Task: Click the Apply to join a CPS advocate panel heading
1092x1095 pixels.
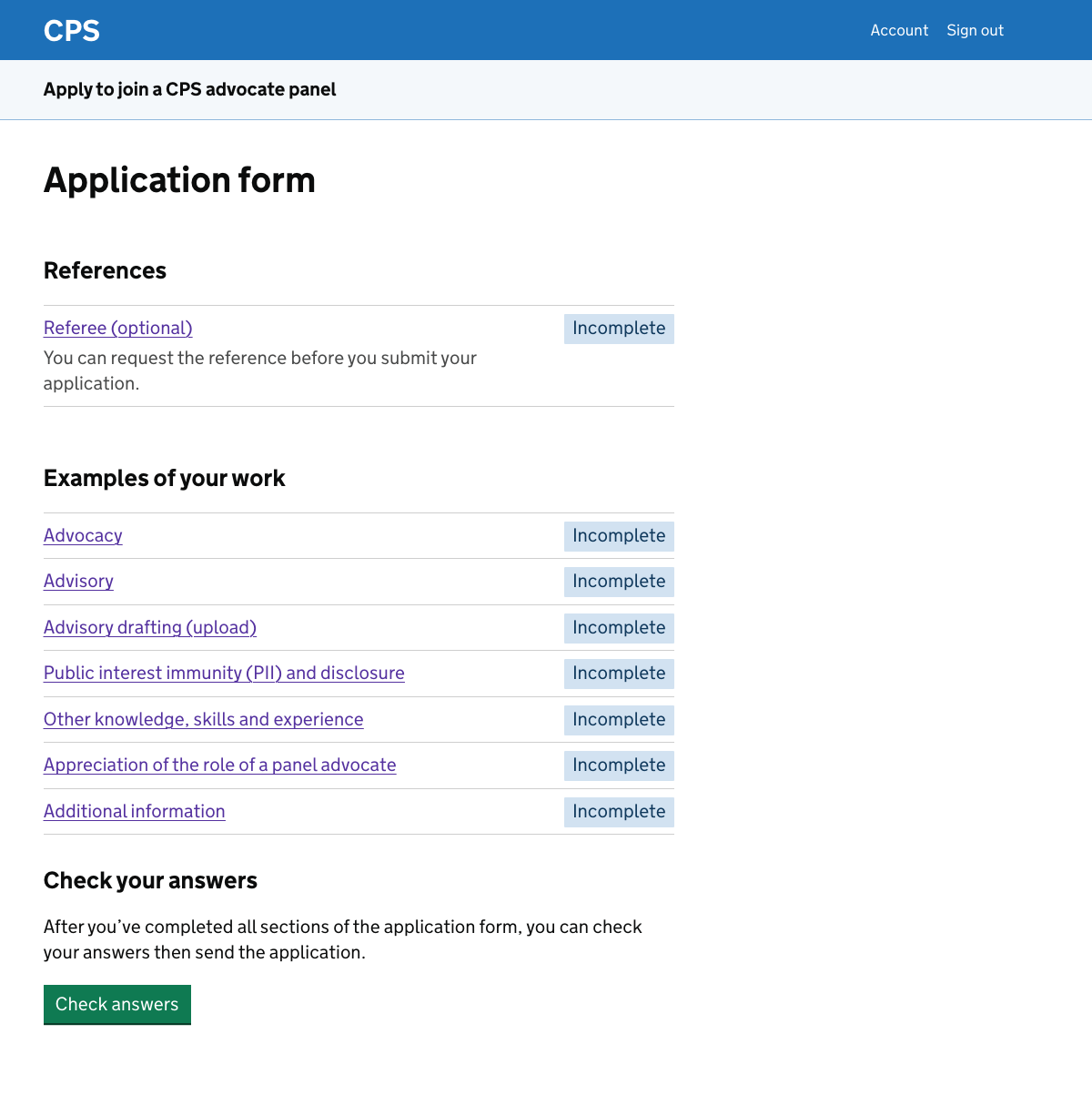Action: tap(189, 89)
